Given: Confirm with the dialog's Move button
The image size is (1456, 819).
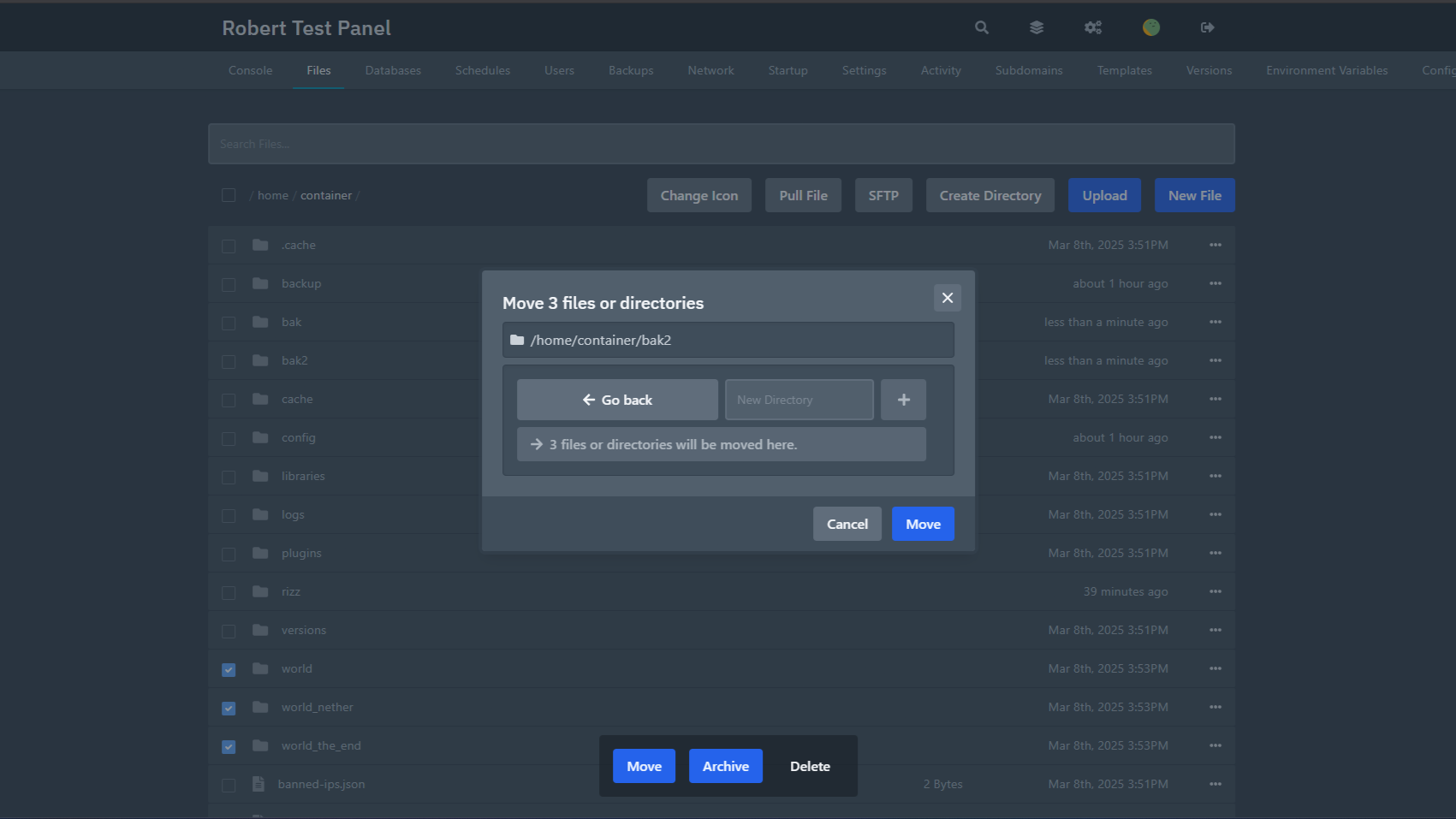Looking at the screenshot, I should tap(923, 524).
